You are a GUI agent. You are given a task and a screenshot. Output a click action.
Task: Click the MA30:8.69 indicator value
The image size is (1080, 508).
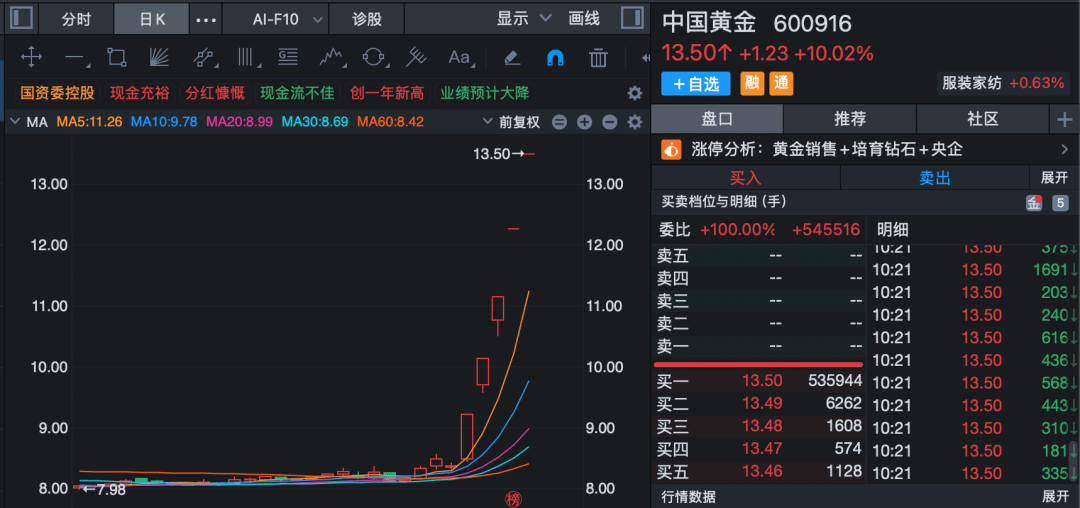click(x=315, y=123)
